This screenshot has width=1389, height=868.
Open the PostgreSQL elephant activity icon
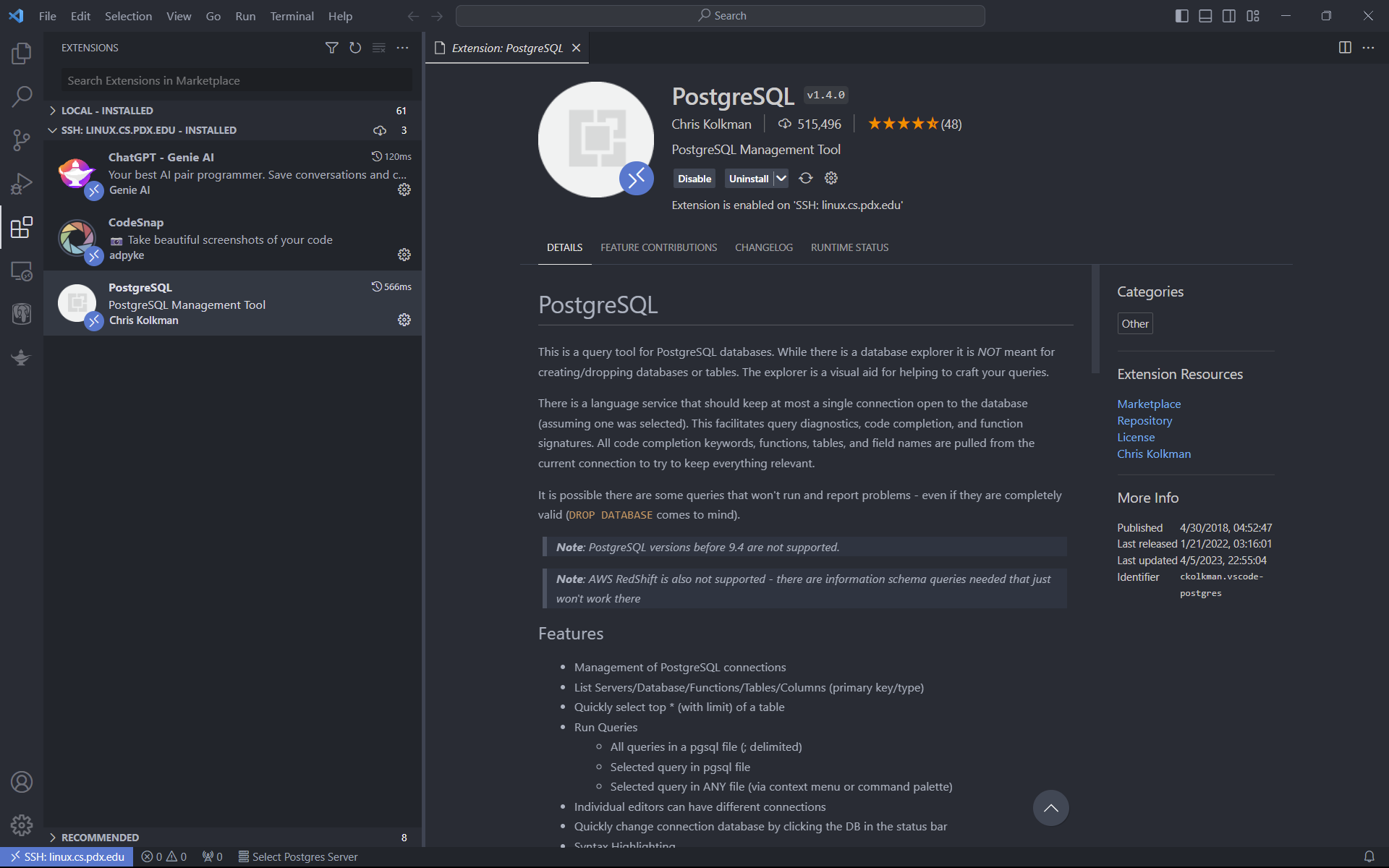pyautogui.click(x=22, y=314)
